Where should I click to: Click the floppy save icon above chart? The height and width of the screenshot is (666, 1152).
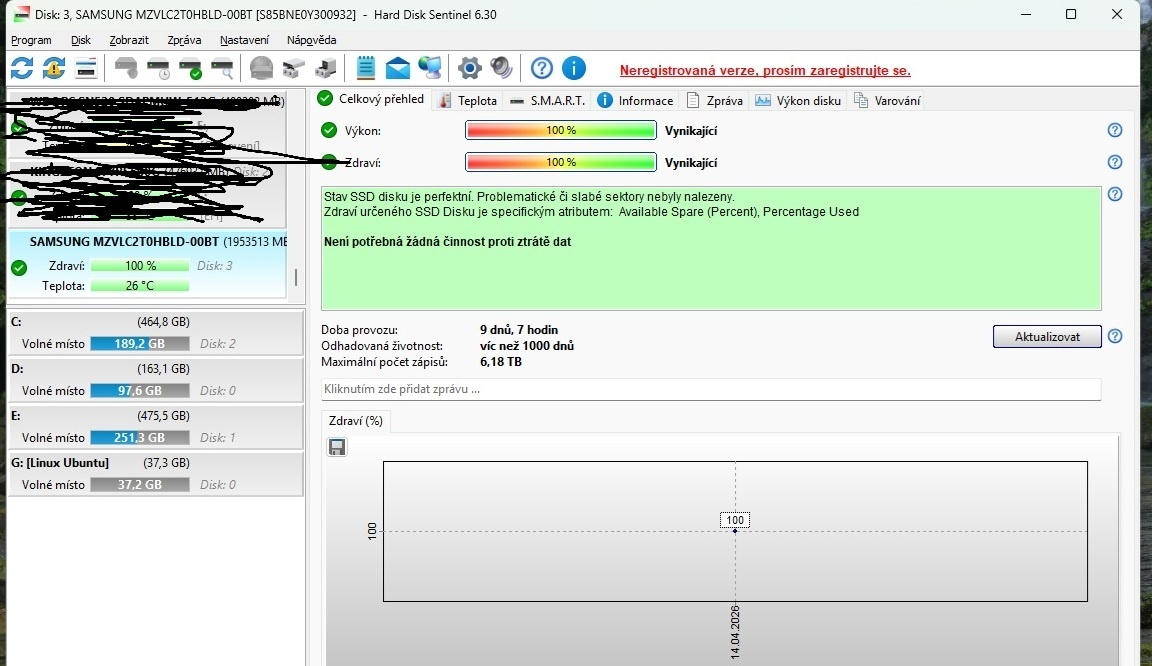click(337, 447)
